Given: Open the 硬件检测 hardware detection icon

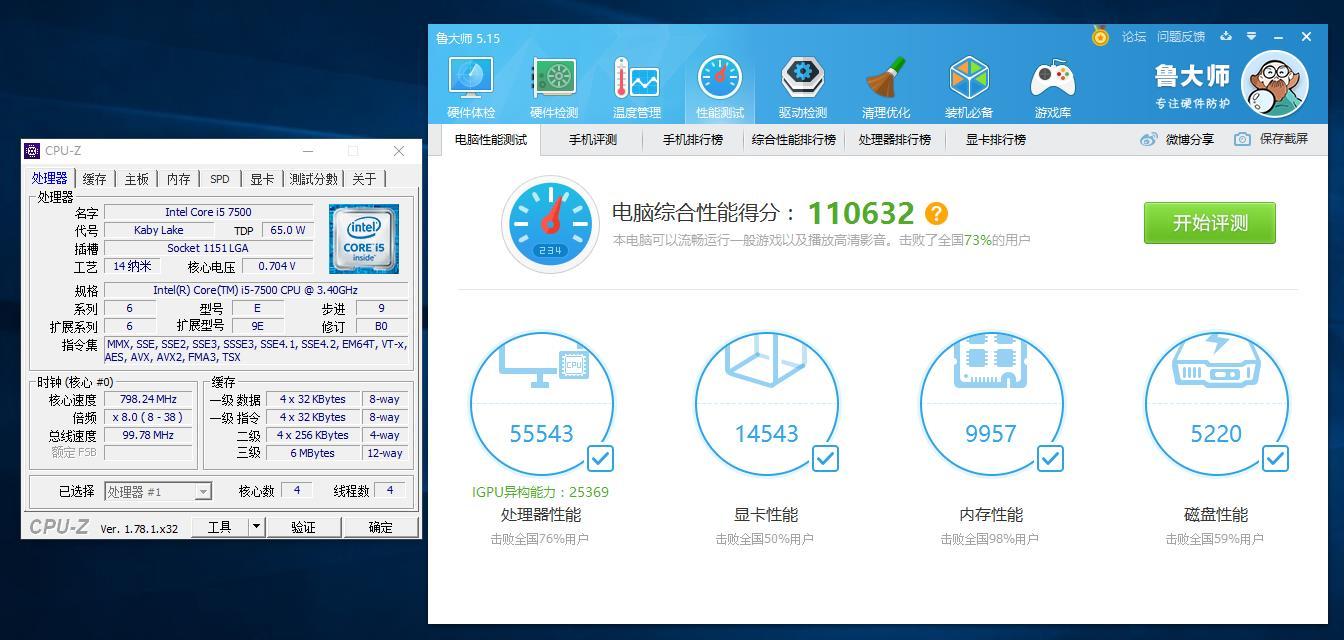Looking at the screenshot, I should 553,78.
